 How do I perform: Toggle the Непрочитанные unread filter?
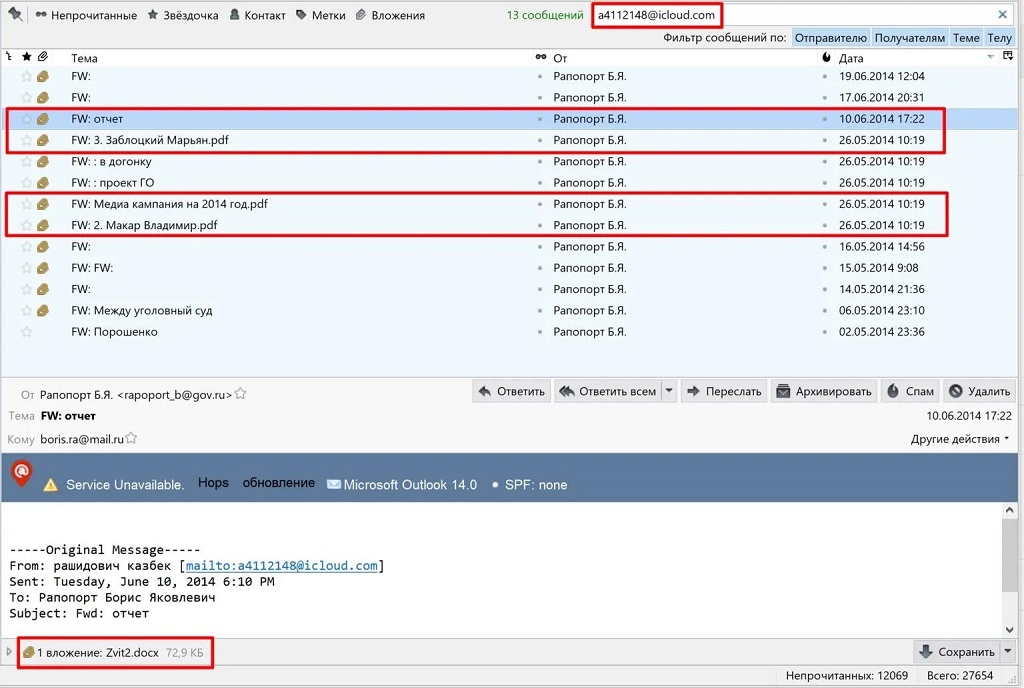[85, 16]
